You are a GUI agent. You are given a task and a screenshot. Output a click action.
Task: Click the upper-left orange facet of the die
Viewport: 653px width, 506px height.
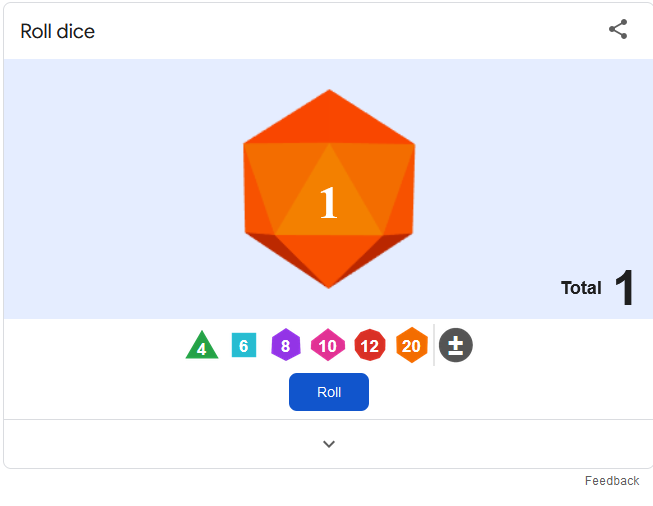click(x=283, y=175)
